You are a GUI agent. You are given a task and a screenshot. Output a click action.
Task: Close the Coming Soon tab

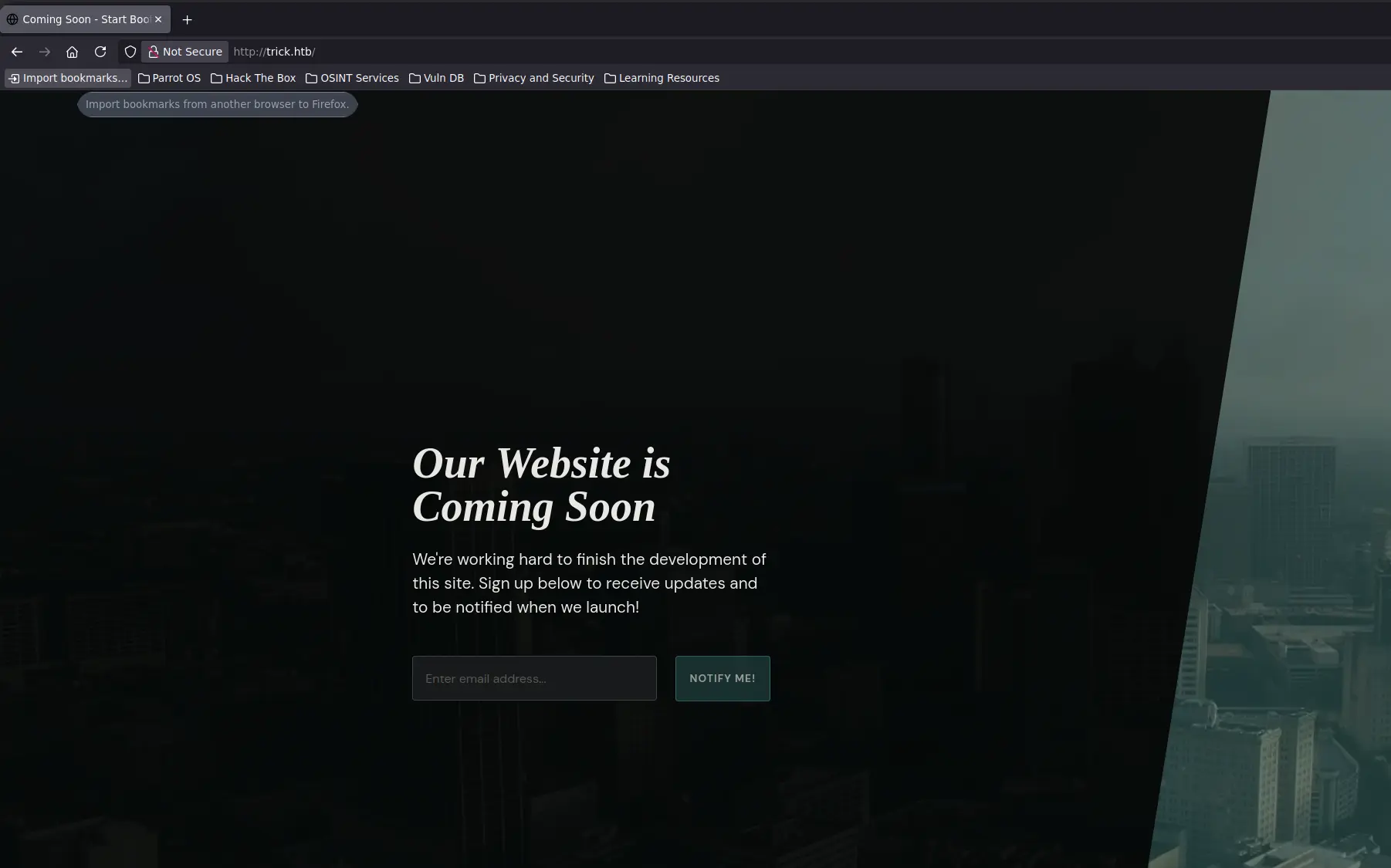click(x=158, y=19)
